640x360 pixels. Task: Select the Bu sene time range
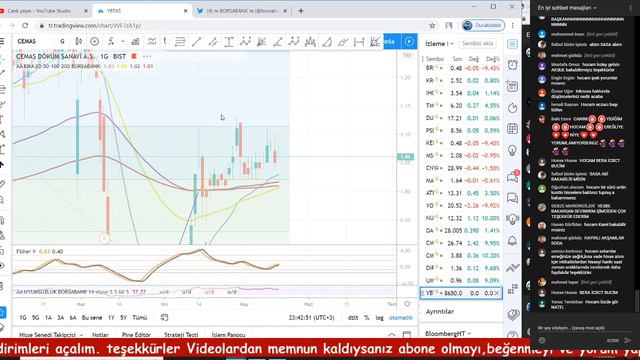(92, 318)
